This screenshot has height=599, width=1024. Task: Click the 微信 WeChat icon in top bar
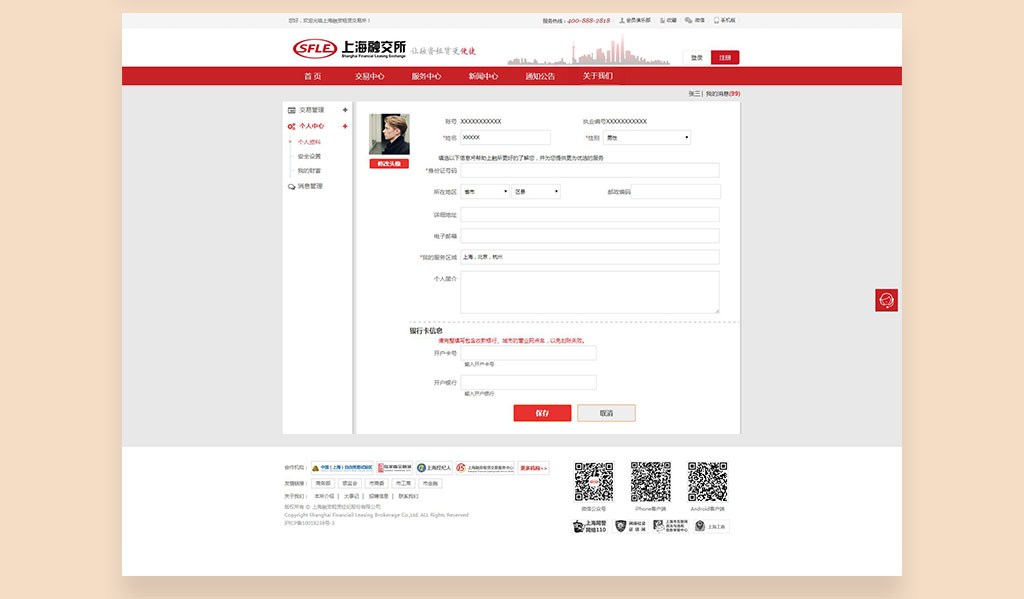[689, 20]
